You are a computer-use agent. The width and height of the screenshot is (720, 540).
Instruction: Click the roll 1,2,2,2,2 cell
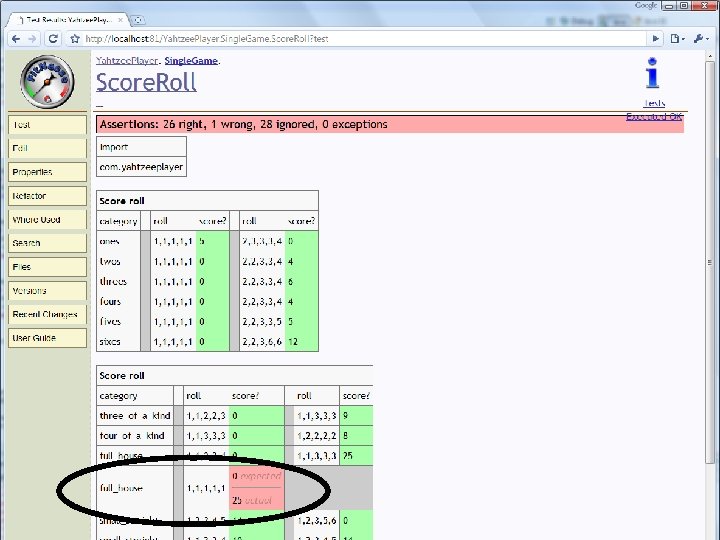pyautogui.click(x=316, y=435)
